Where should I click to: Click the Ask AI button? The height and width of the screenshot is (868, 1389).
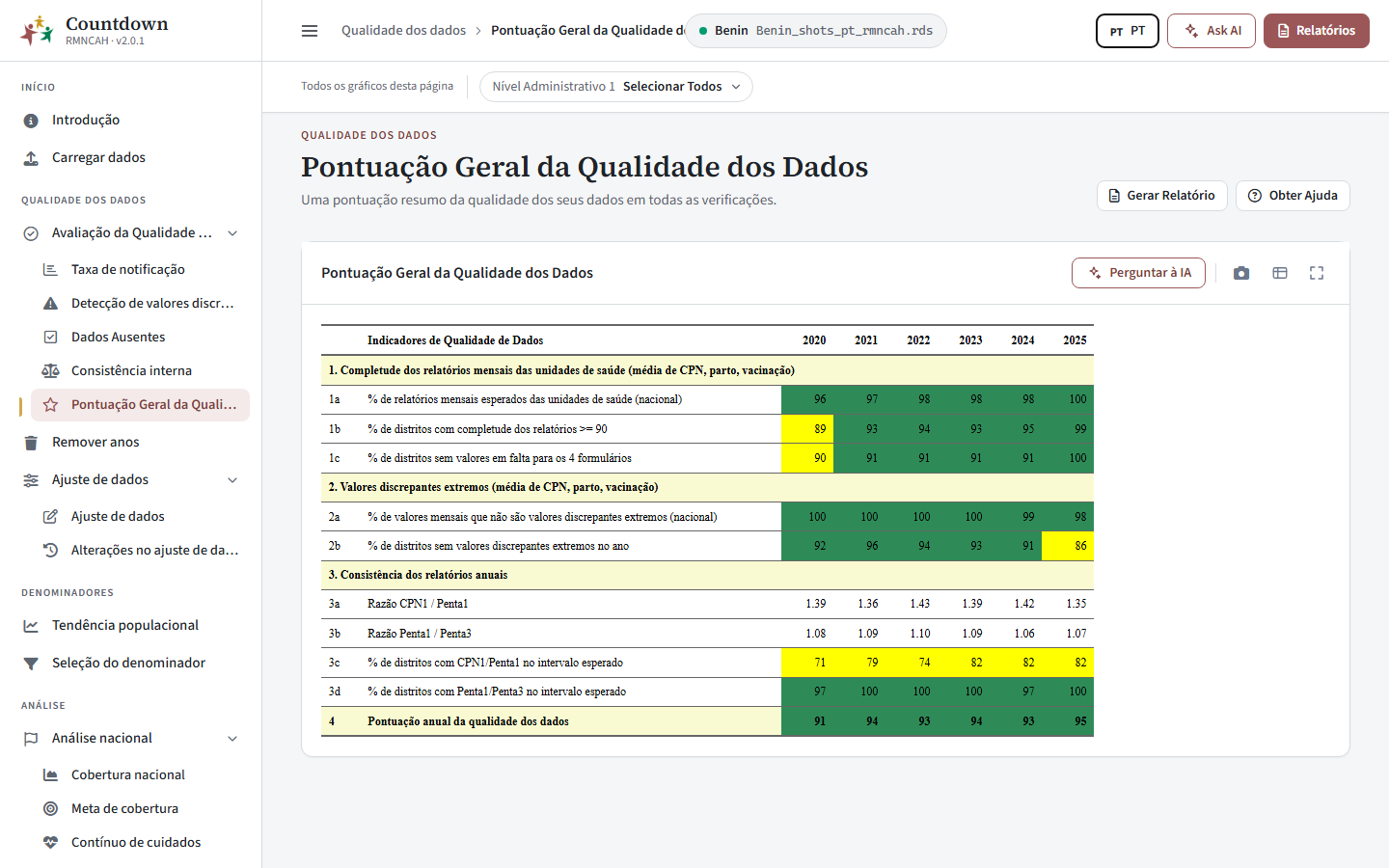(x=1212, y=31)
